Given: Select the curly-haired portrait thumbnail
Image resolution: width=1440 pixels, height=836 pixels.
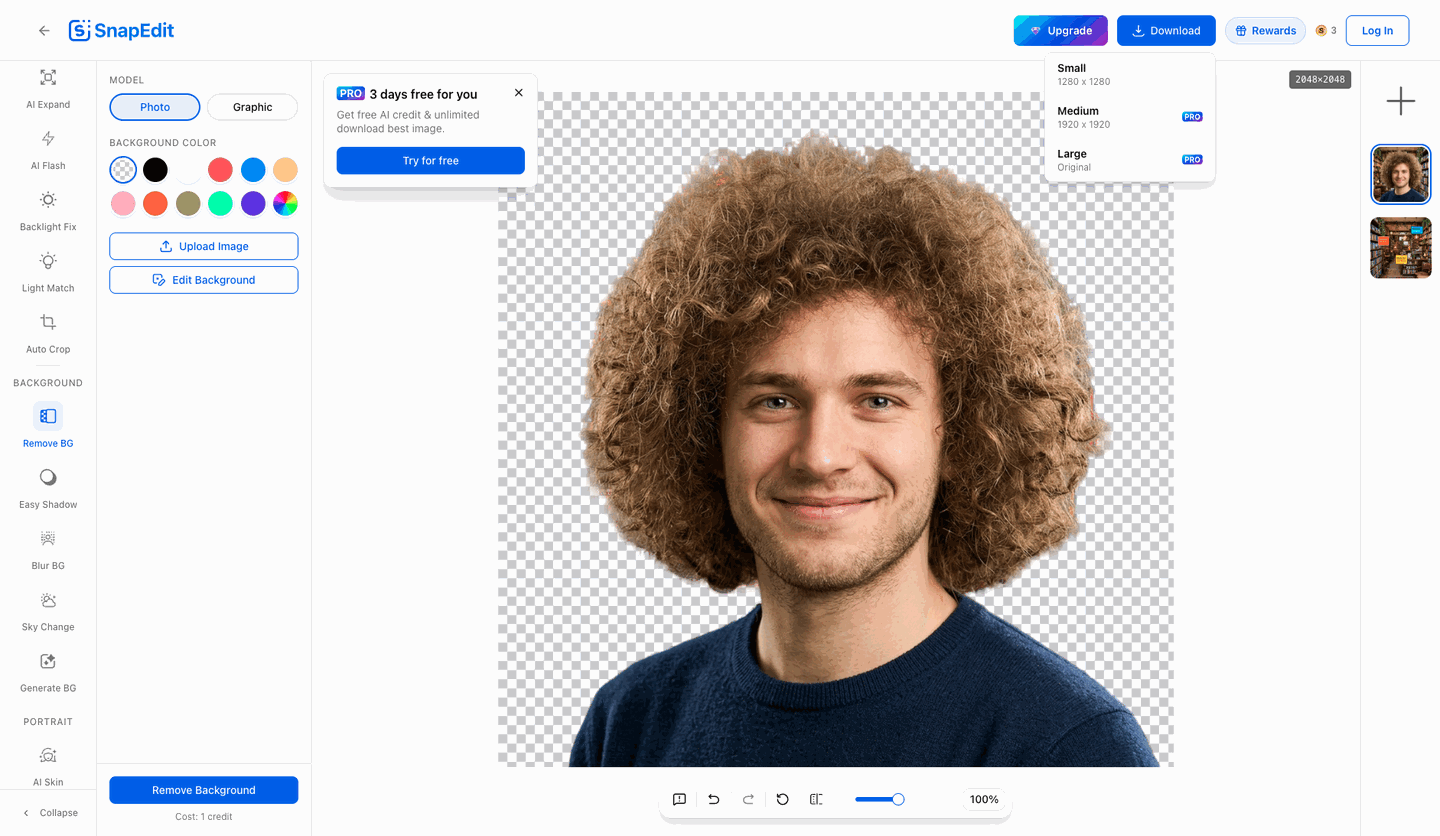Looking at the screenshot, I should pos(1401,174).
